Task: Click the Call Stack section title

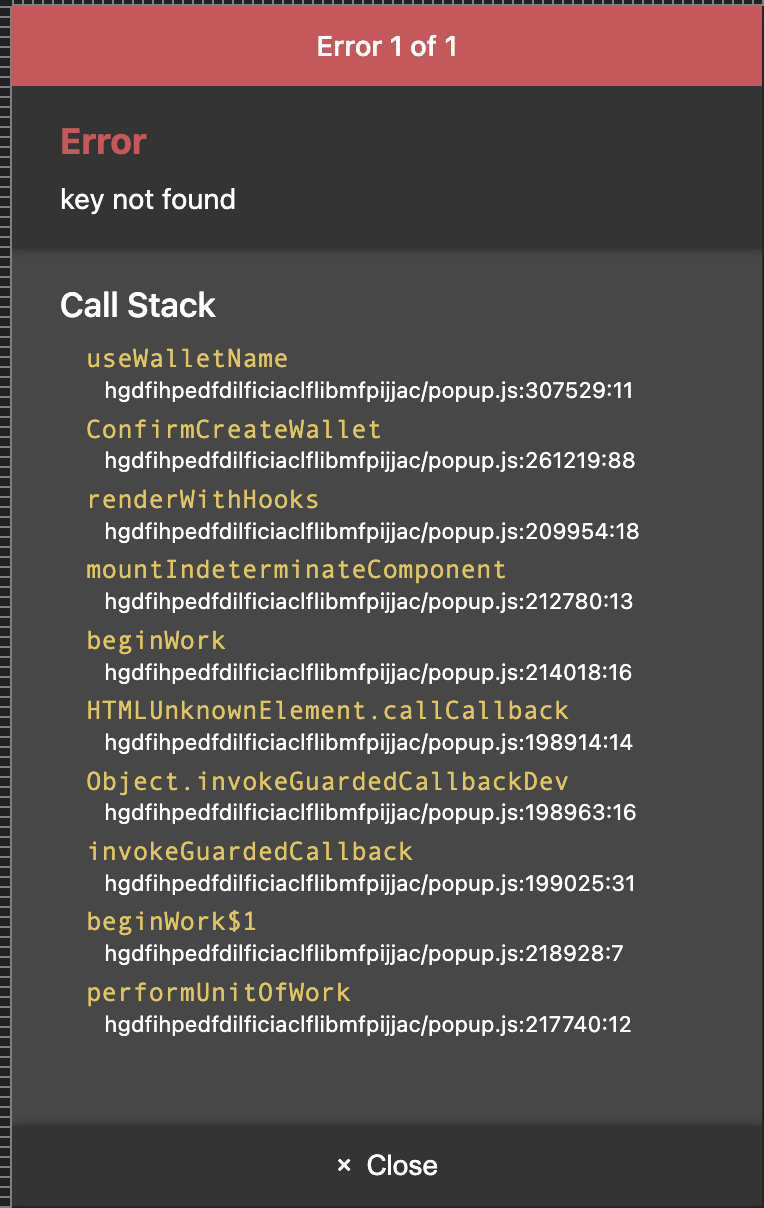Action: (138, 305)
